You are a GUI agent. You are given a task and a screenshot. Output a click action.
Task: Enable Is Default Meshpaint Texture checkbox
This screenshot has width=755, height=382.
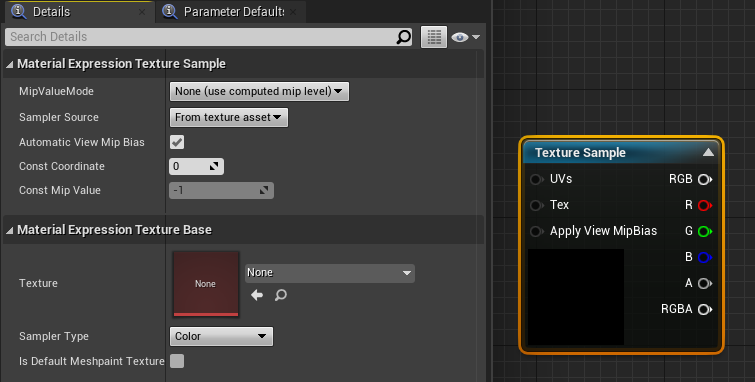(177, 361)
